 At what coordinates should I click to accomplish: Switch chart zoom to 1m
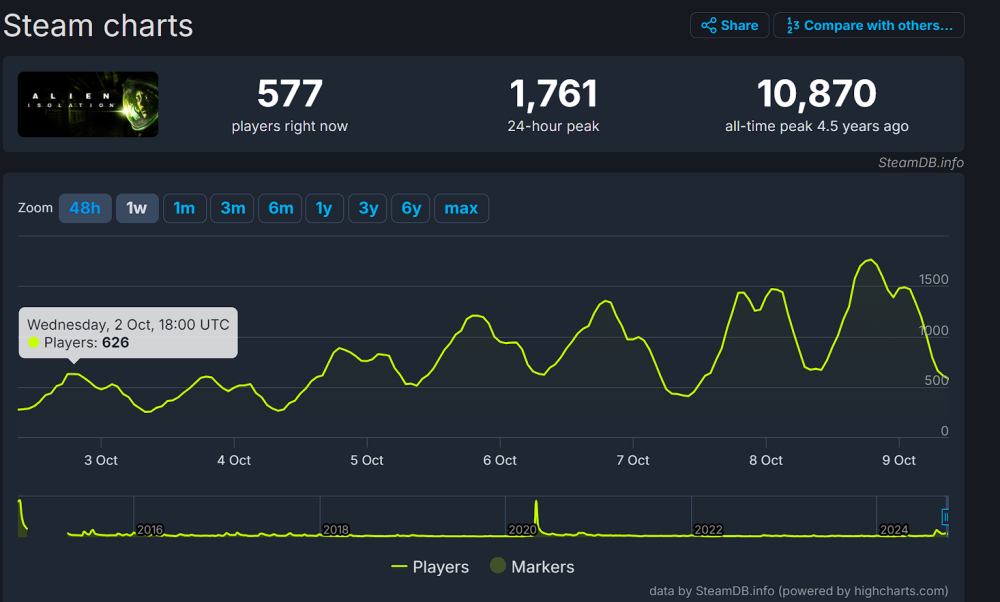tap(184, 208)
